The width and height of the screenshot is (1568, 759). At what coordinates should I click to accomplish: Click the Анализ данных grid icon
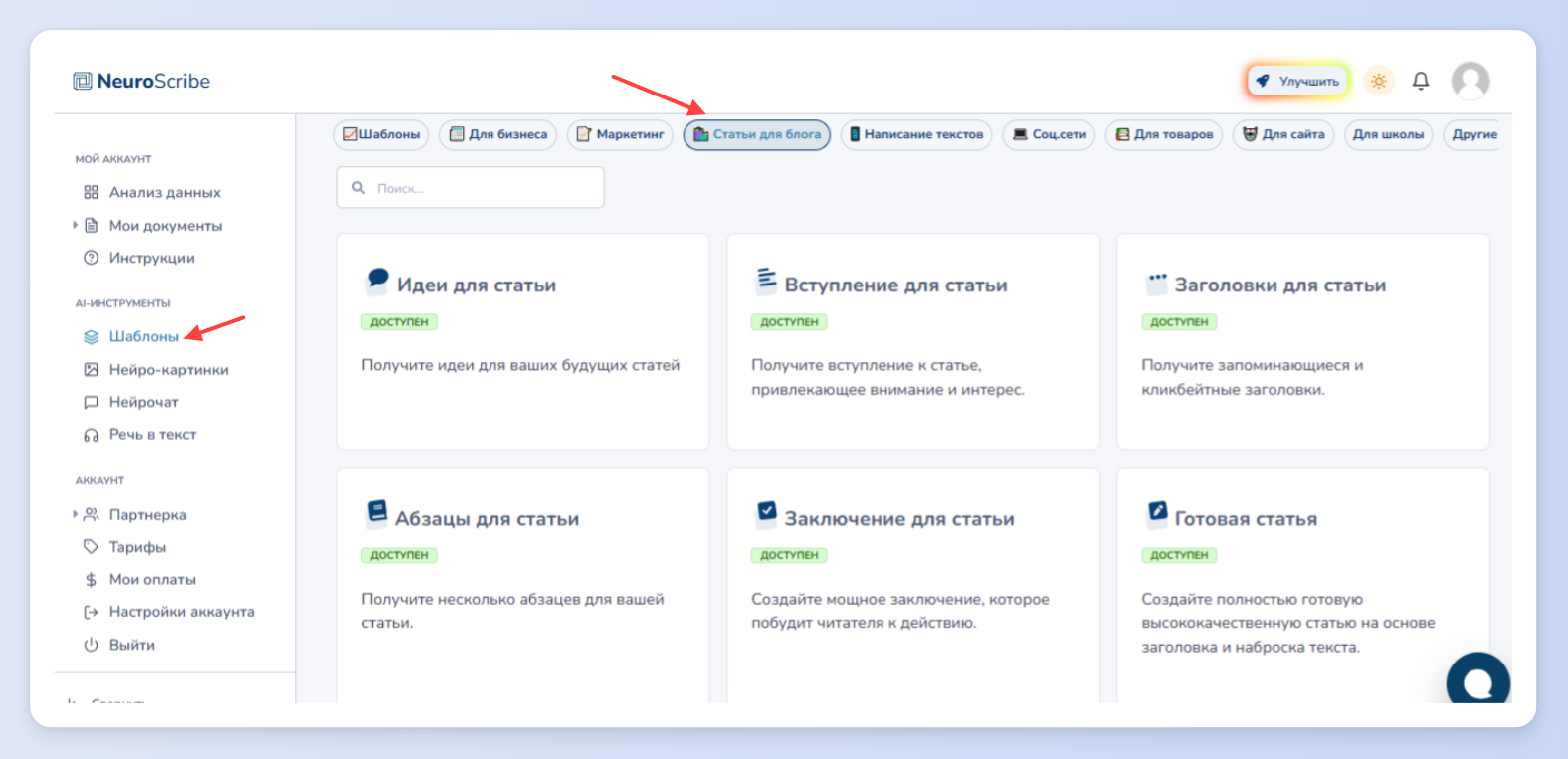point(92,193)
